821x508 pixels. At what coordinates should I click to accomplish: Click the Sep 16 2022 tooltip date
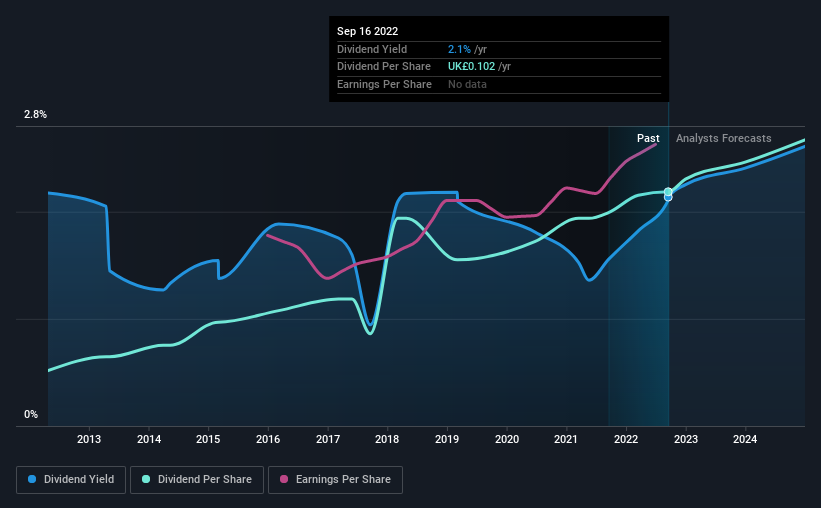point(368,31)
